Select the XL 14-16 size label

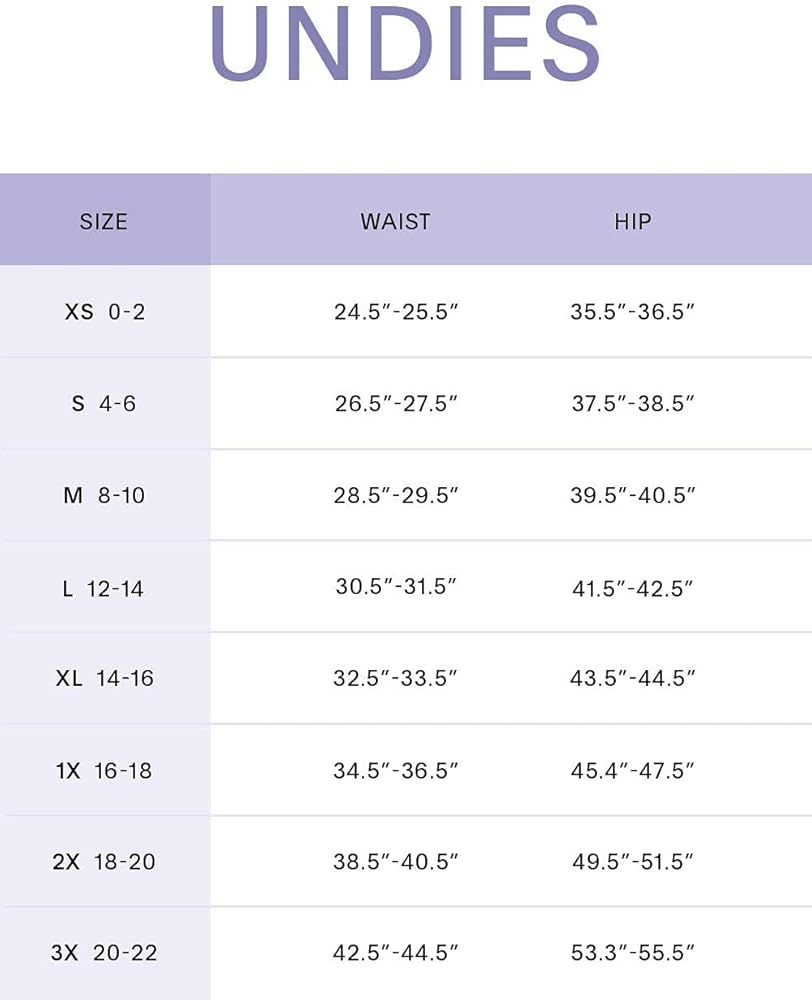tap(105, 678)
